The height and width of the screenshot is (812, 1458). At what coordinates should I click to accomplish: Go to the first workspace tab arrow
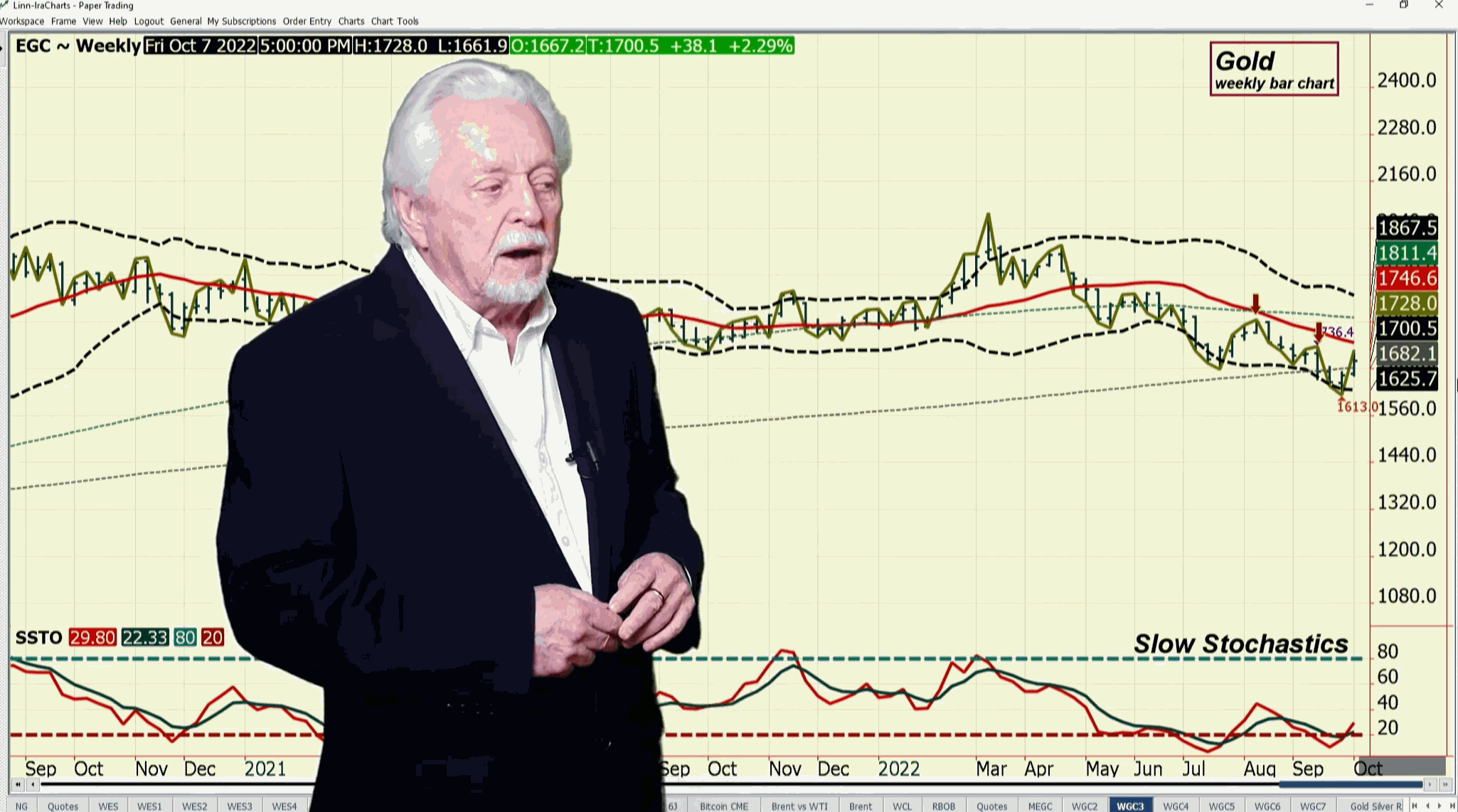point(1415,806)
